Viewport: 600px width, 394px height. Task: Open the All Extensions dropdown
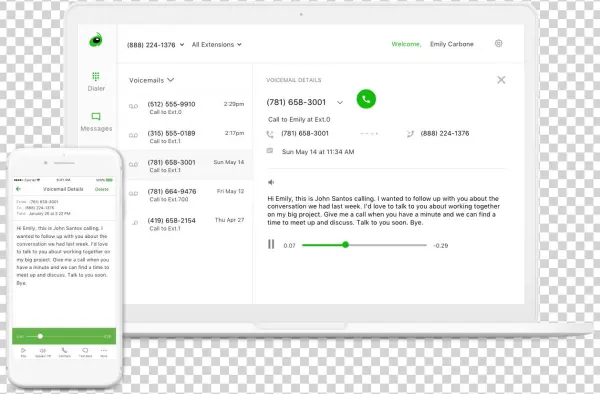pos(217,44)
